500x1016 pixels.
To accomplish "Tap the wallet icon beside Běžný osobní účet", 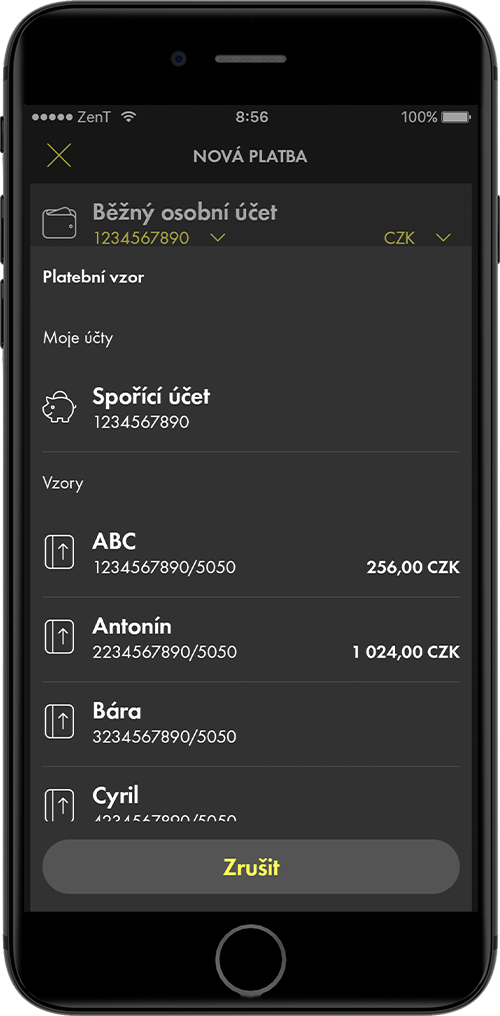I will pyautogui.click(x=59, y=224).
